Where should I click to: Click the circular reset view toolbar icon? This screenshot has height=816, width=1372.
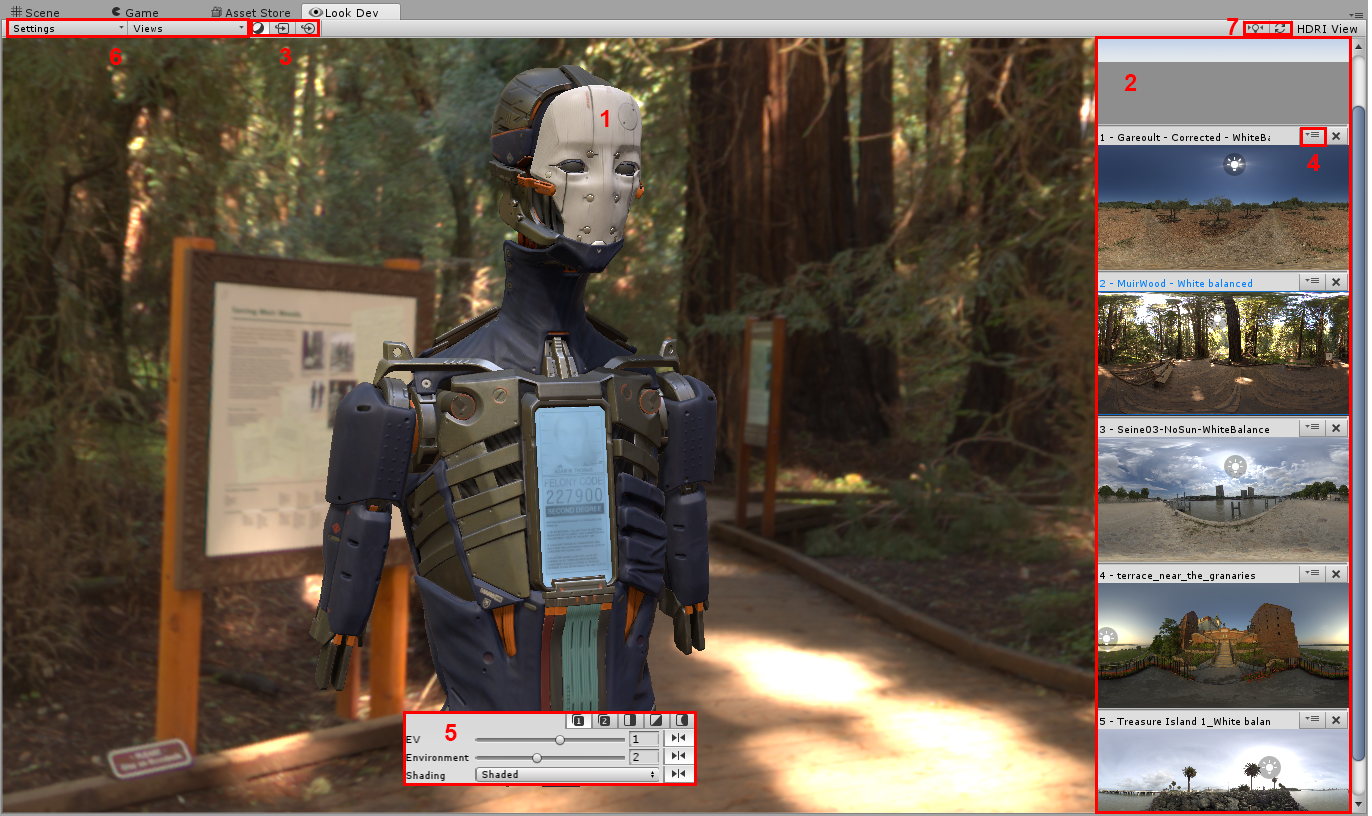[307, 29]
